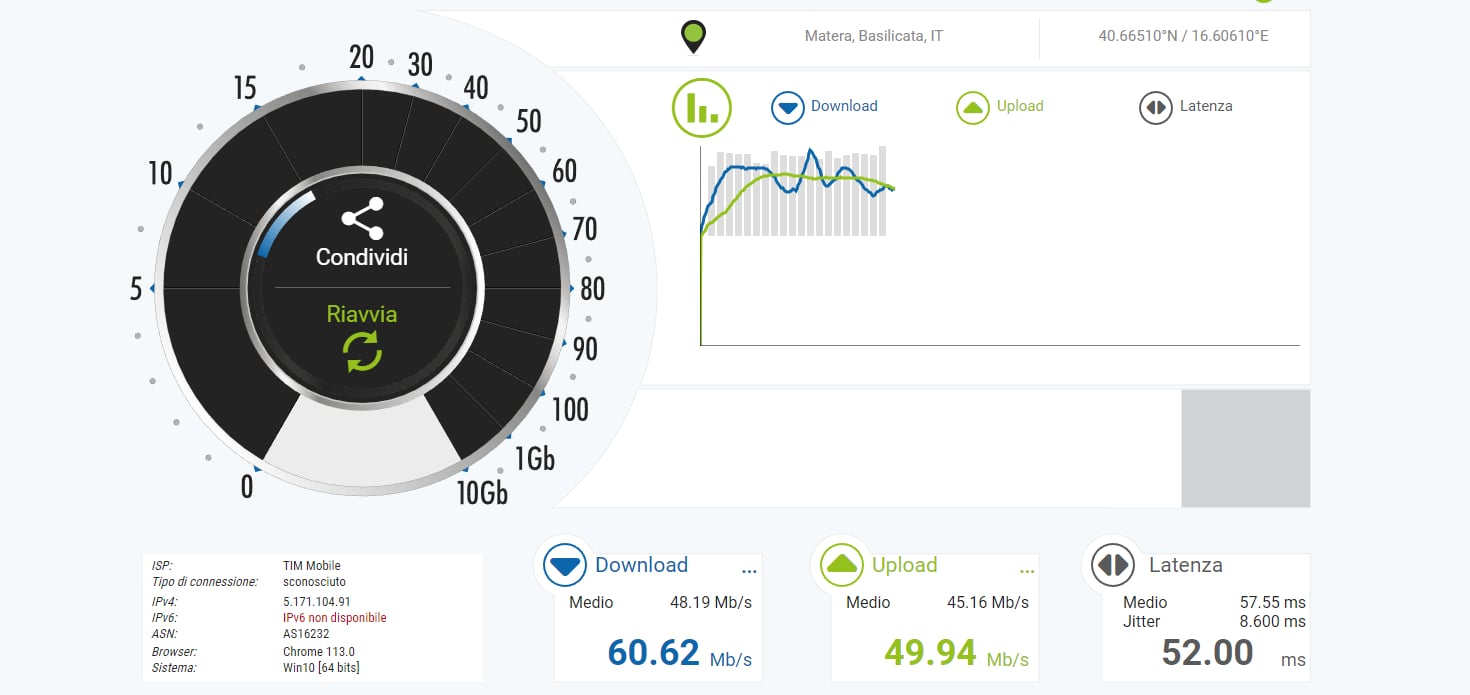Click the gray Latenza arrows icon in results
Viewport: 1470px width, 695px height.
point(1113,566)
